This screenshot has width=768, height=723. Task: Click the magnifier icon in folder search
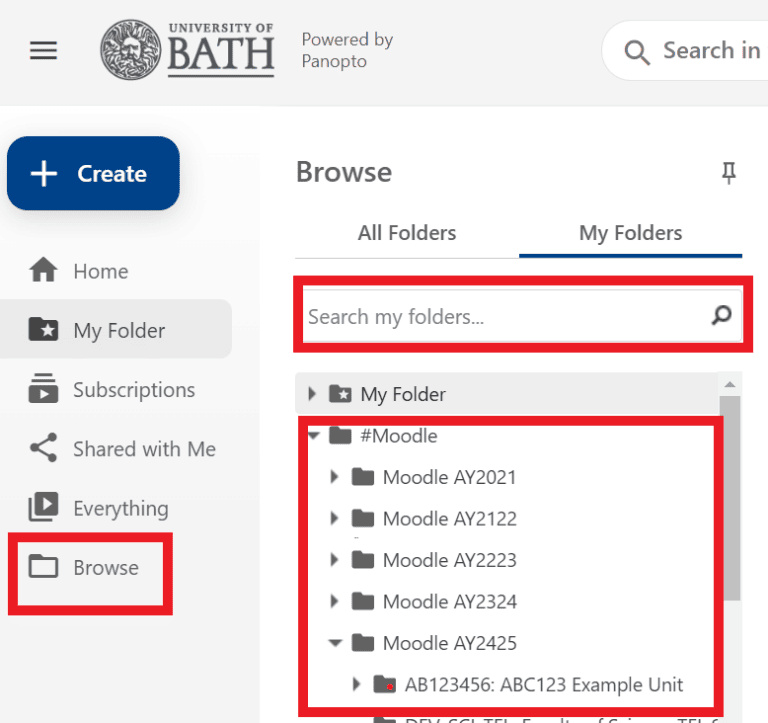click(720, 316)
